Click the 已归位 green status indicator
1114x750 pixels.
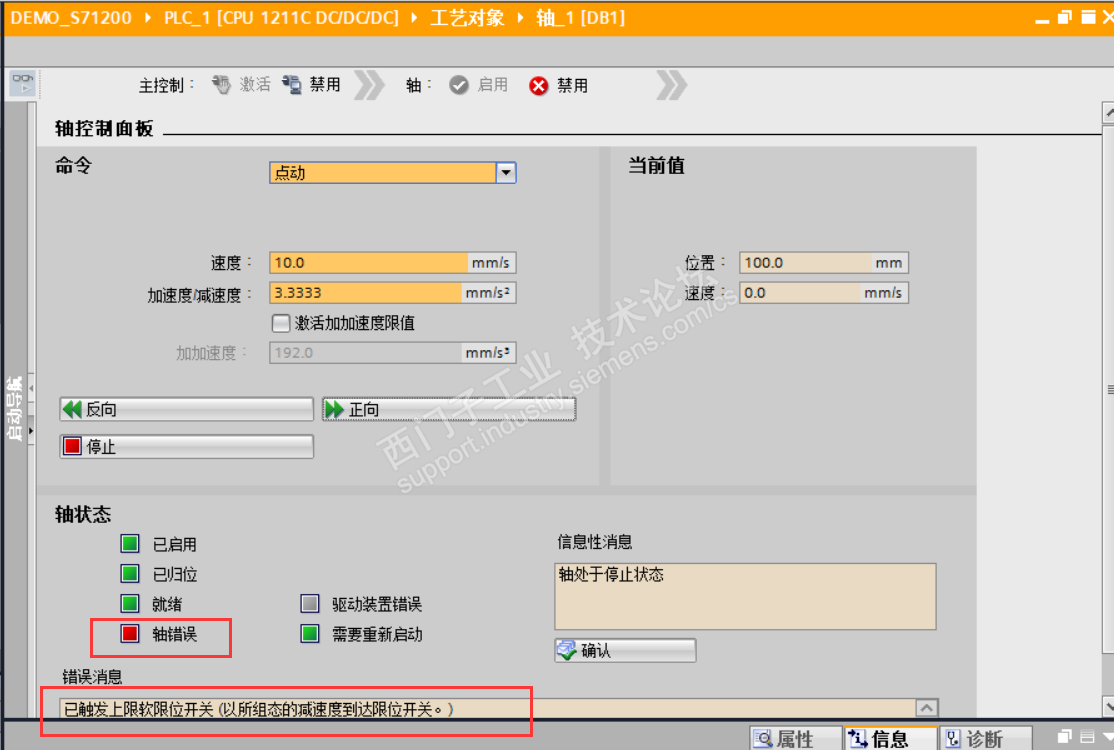tap(129, 573)
